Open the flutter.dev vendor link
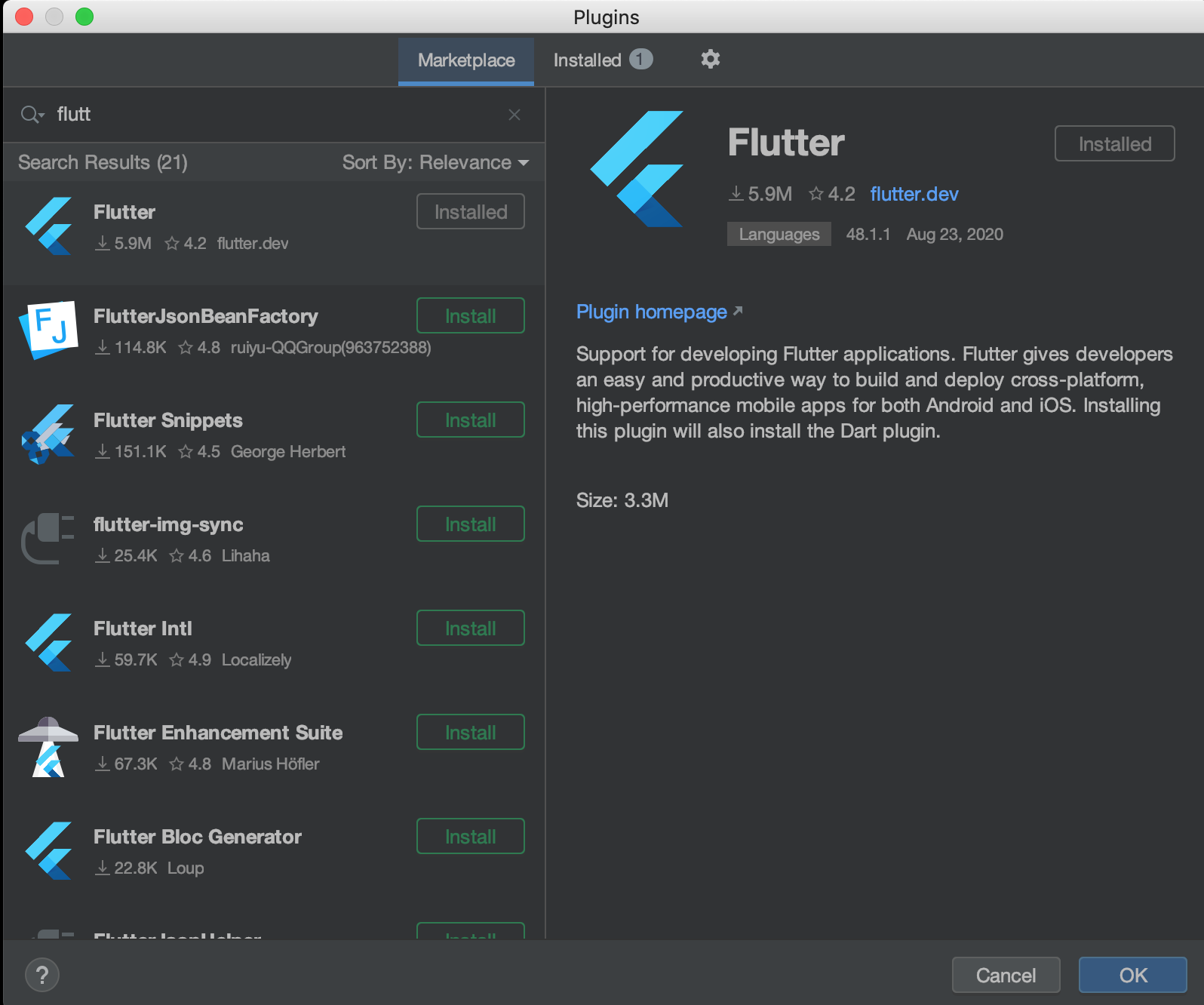1204x1005 pixels. tap(914, 194)
